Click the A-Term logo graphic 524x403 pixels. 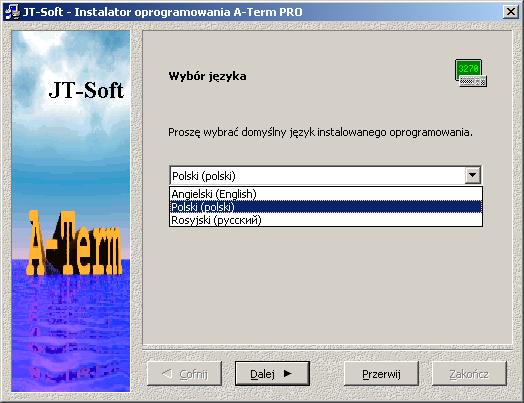[x=74, y=244]
